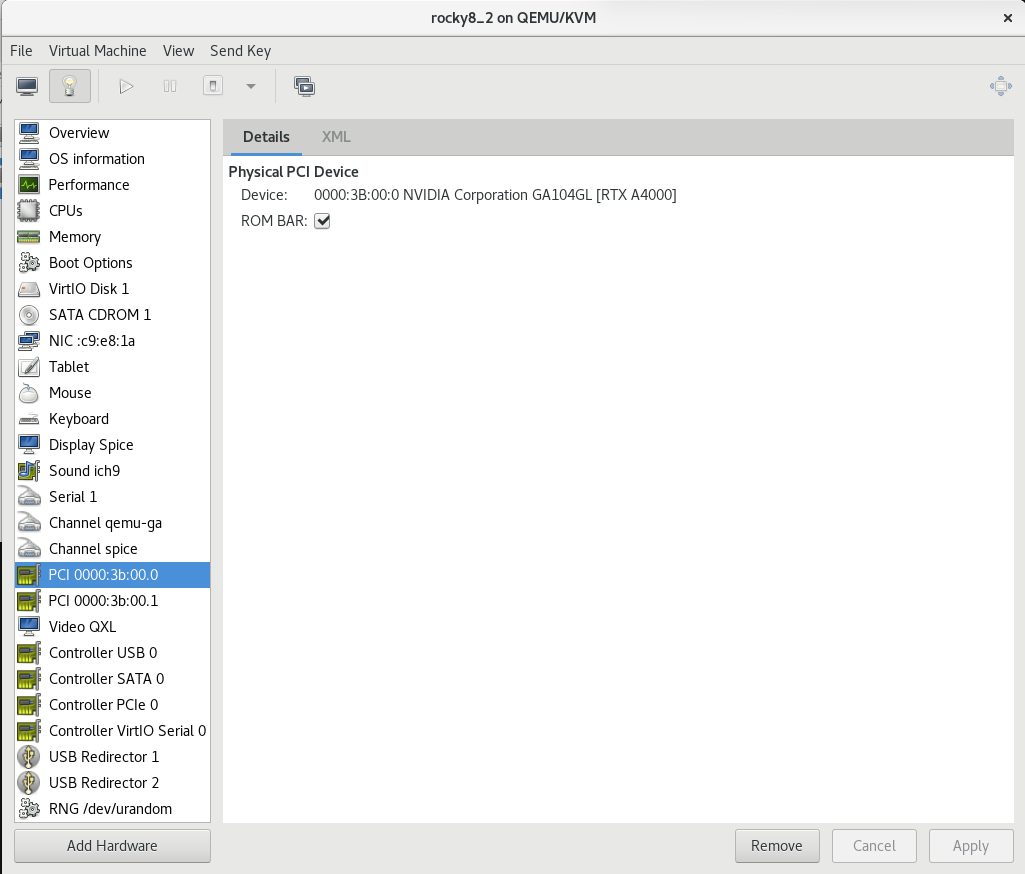Viewport: 1025px width, 874px height.
Task: Open the Virtual Machine menu
Action: point(97,51)
